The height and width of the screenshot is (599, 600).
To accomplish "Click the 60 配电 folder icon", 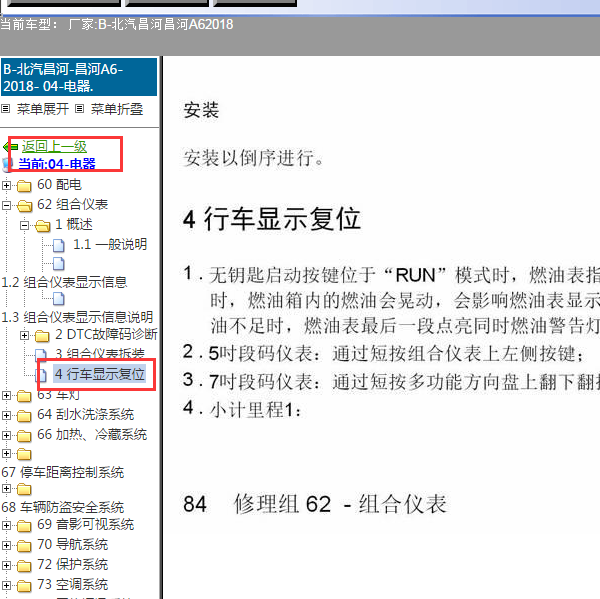I will click(24, 186).
